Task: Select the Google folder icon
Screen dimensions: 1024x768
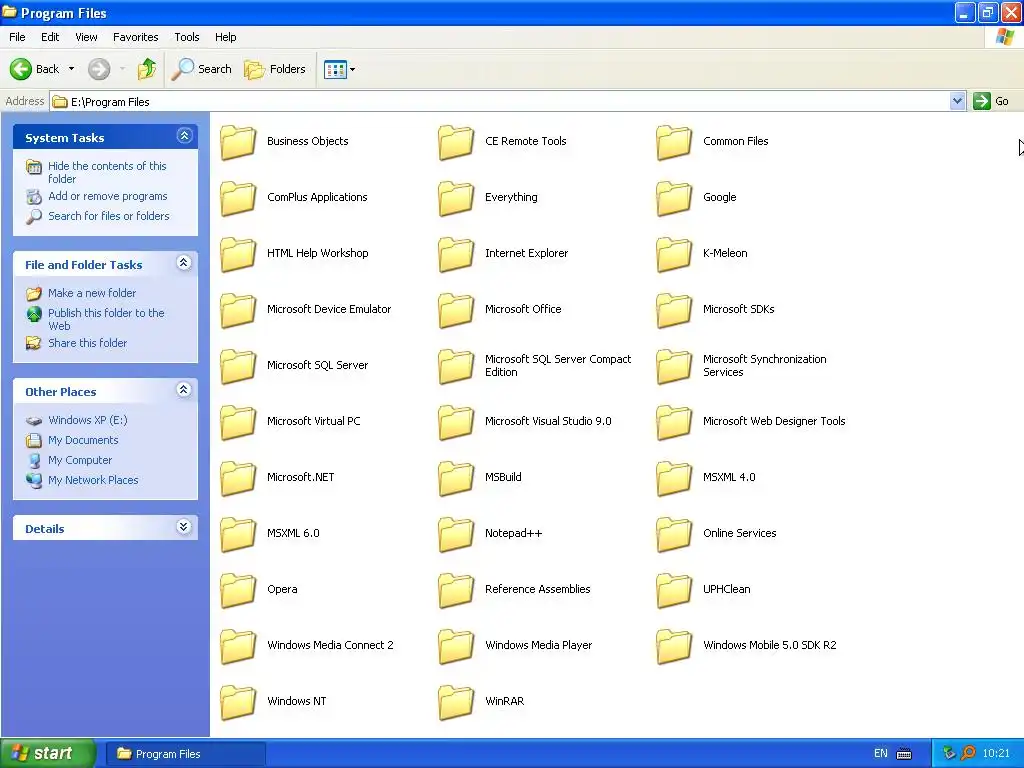Action: (x=674, y=199)
